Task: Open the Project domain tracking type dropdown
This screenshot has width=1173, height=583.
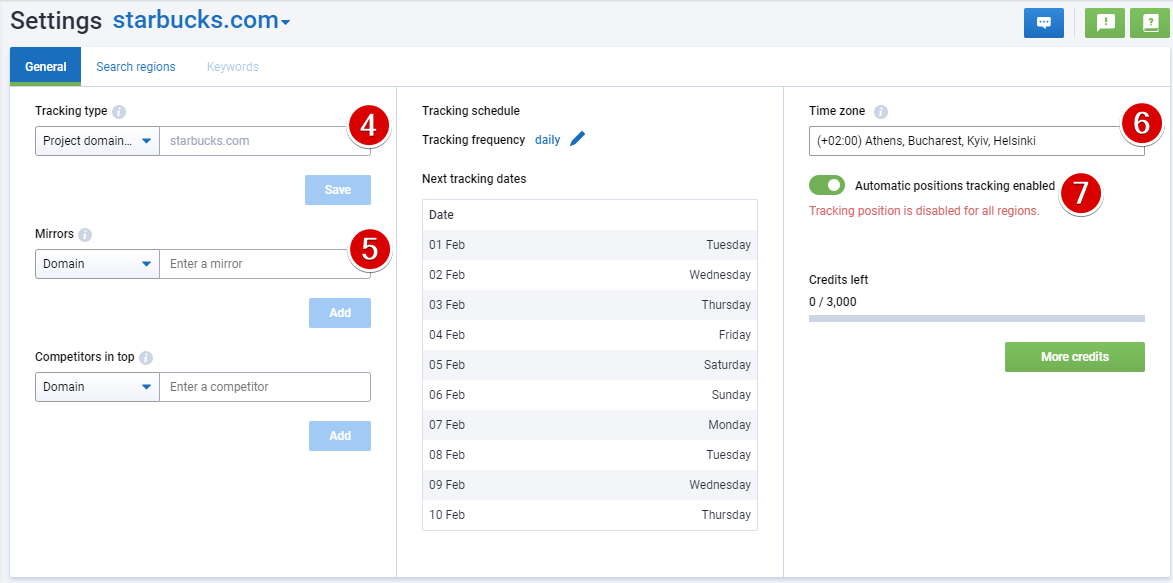Action: point(97,141)
